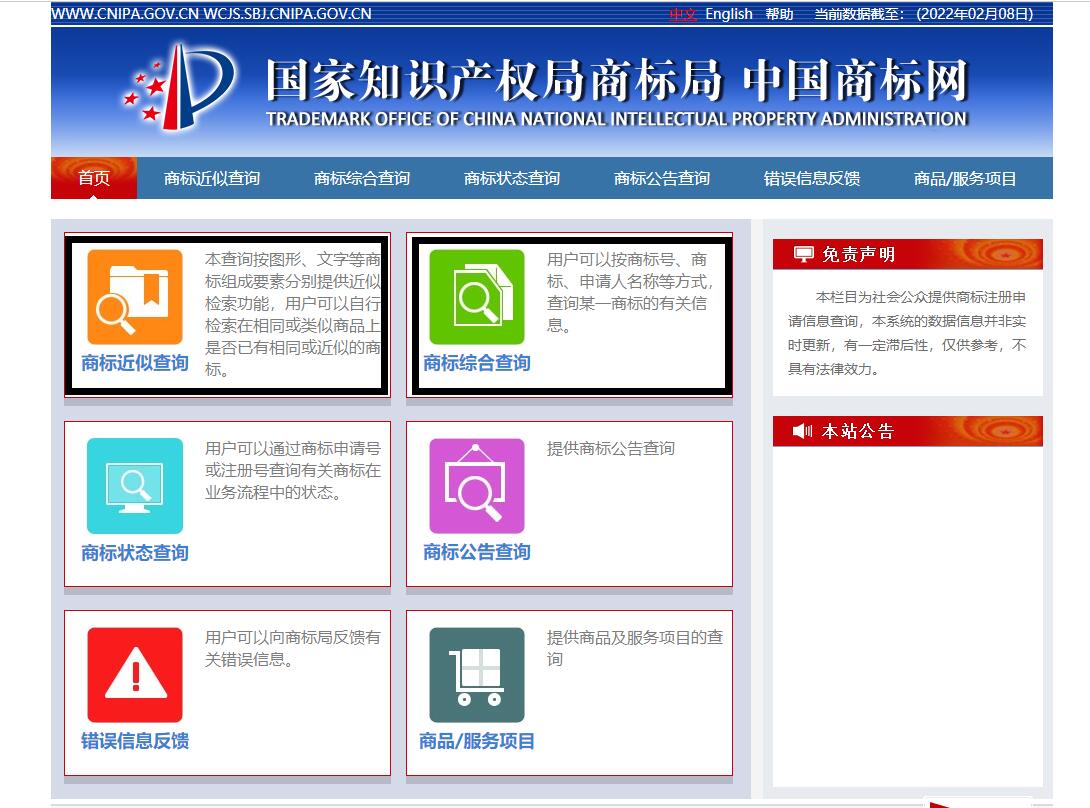
Task: Click the WCJS.SBJ.CNIPA.GOV.CN address text
Action: 288,14
